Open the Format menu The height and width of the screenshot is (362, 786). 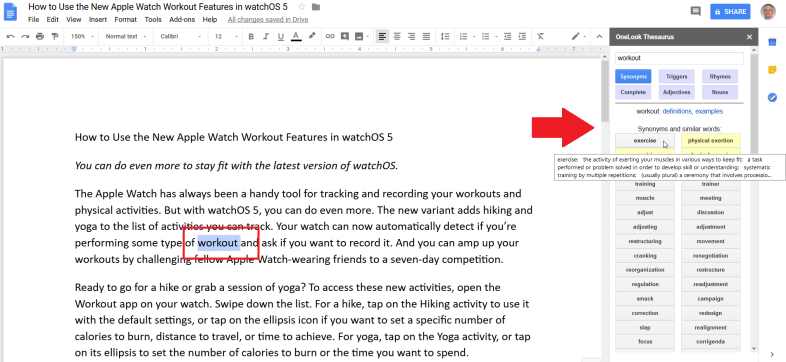(x=125, y=20)
